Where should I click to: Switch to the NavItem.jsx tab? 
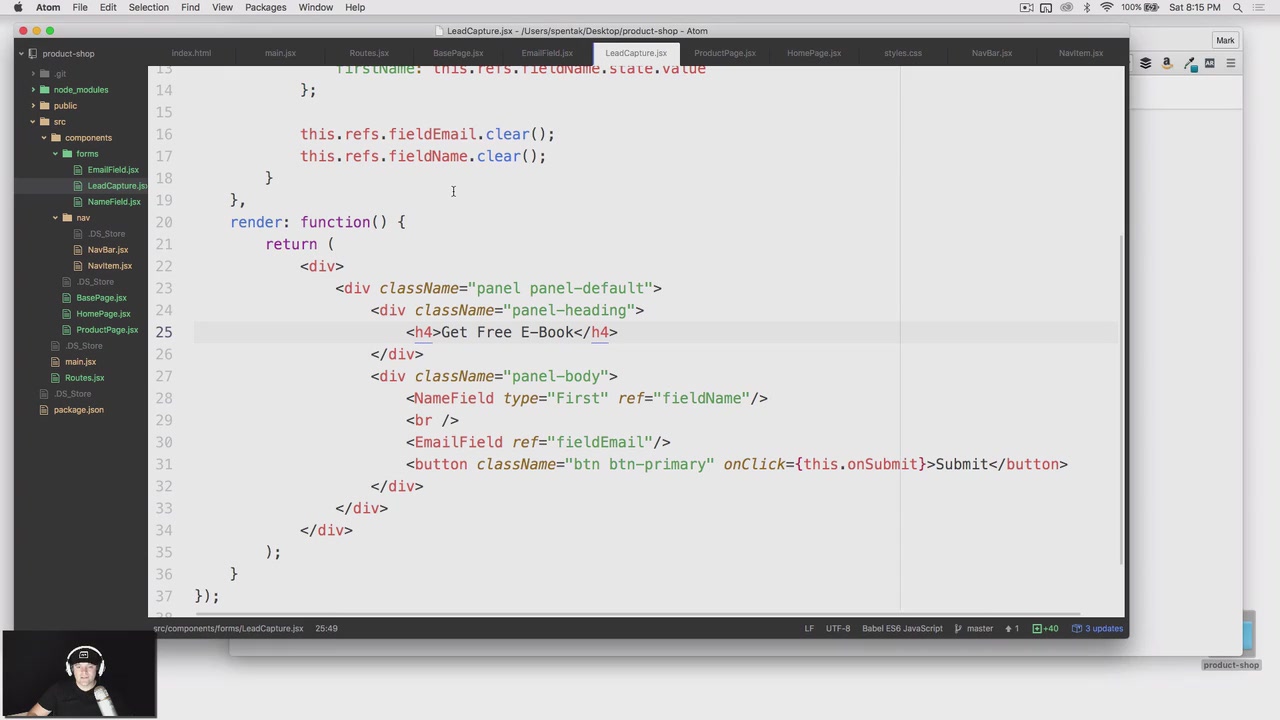click(x=1081, y=53)
